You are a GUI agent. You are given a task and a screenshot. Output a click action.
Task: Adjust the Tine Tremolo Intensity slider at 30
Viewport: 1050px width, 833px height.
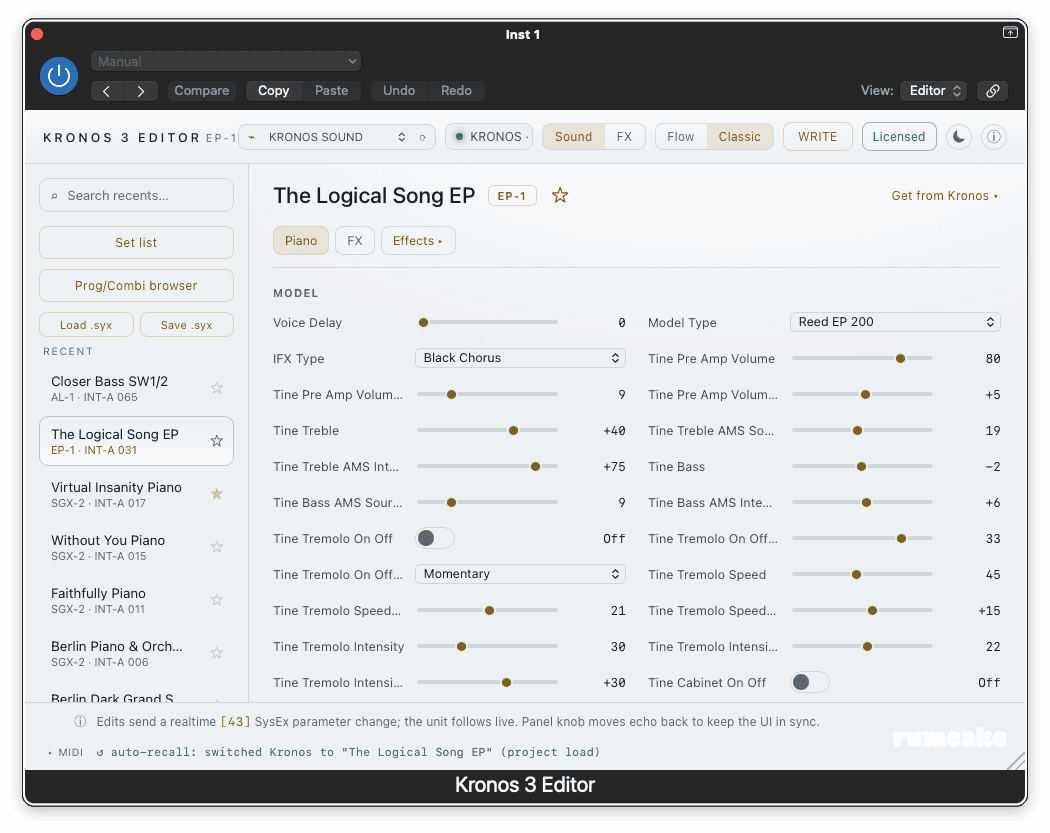pyautogui.click(x=488, y=646)
